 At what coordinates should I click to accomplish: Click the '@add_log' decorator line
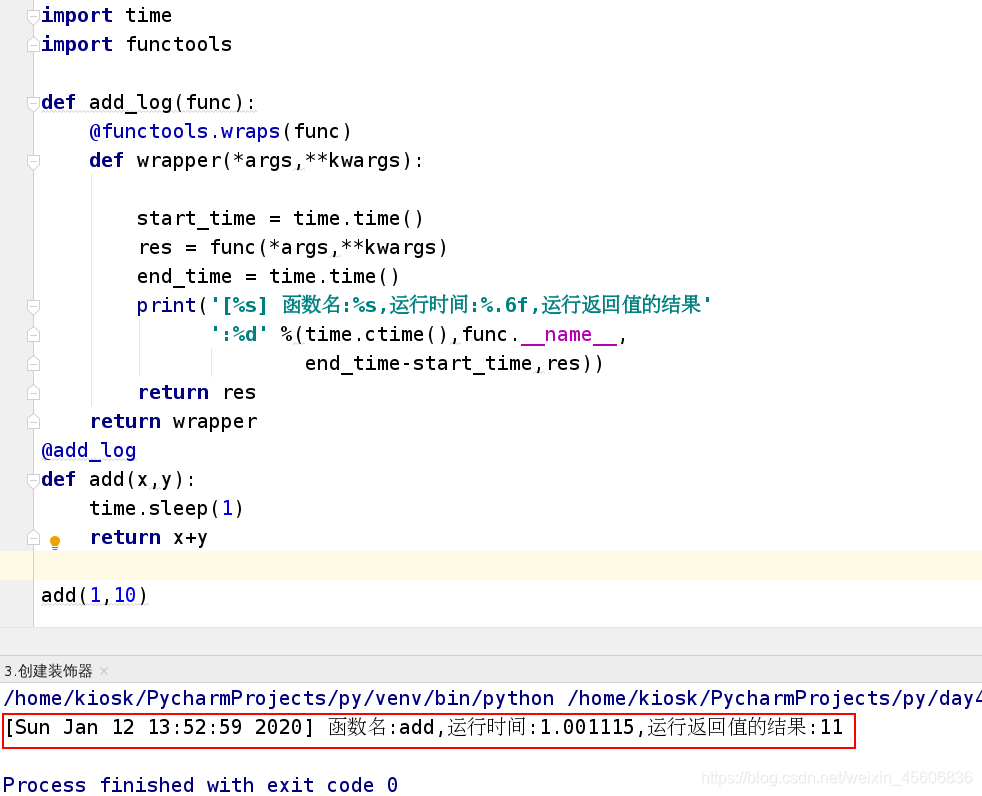88,451
